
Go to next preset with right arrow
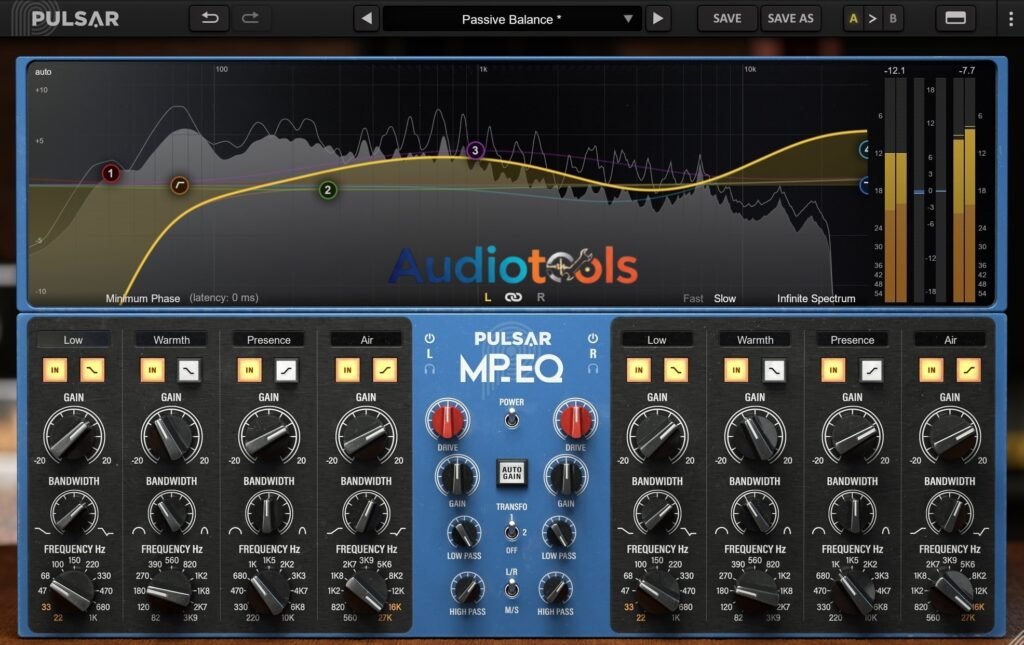[658, 19]
